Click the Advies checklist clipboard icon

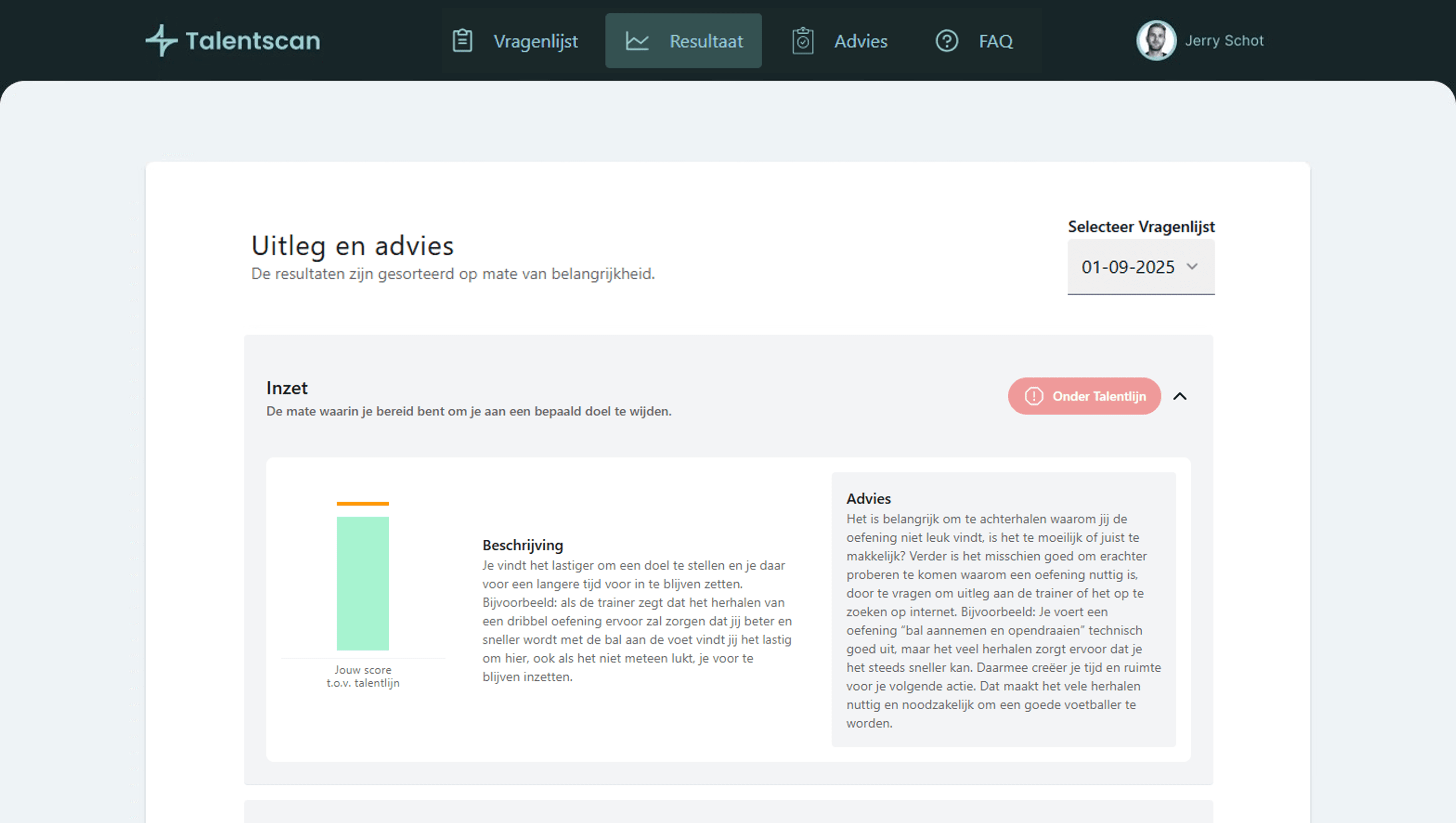tap(802, 41)
